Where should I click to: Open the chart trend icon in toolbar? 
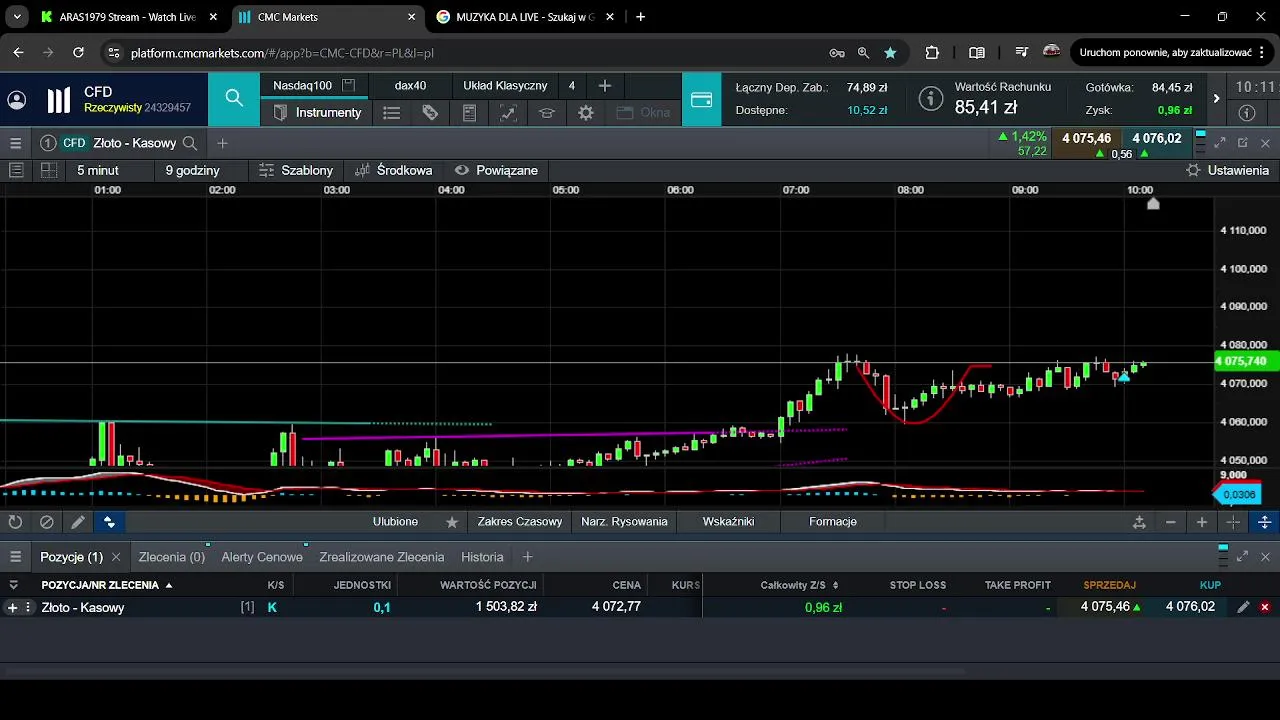click(x=508, y=113)
